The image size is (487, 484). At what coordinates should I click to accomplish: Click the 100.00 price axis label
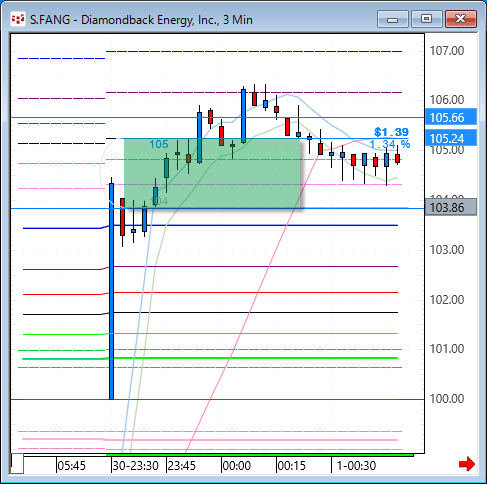point(447,399)
